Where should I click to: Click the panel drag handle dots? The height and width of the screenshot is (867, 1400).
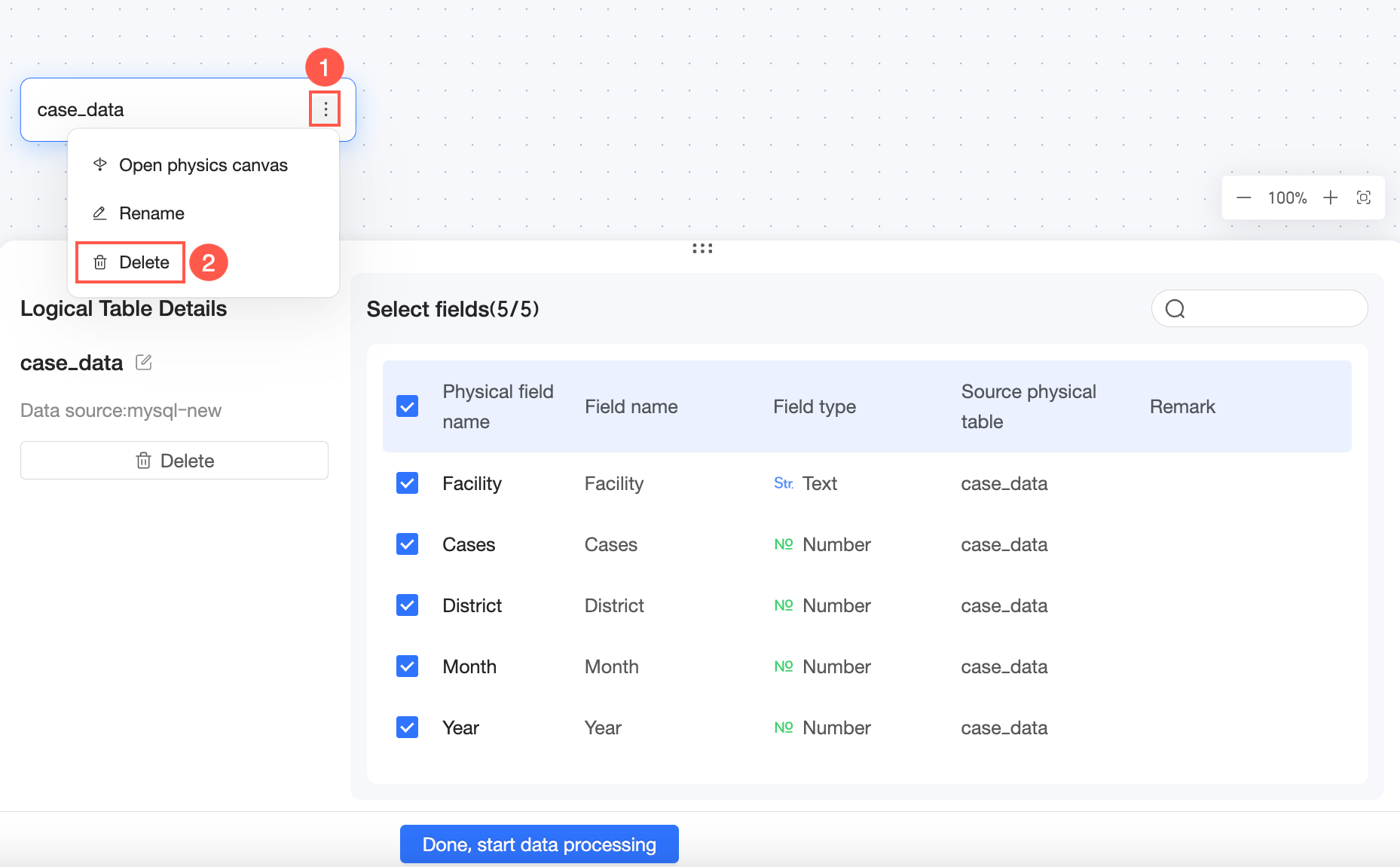tap(702, 248)
